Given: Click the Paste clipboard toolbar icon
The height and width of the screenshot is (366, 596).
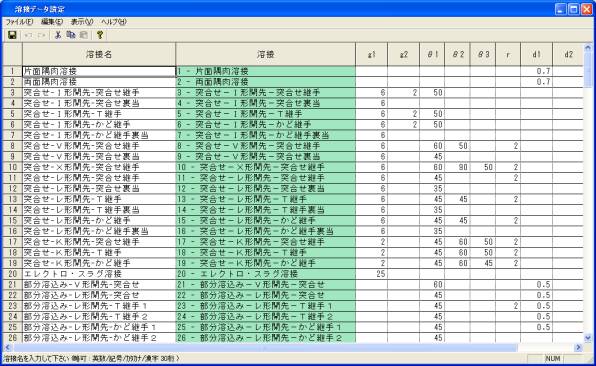Looking at the screenshot, I should click(x=84, y=35).
